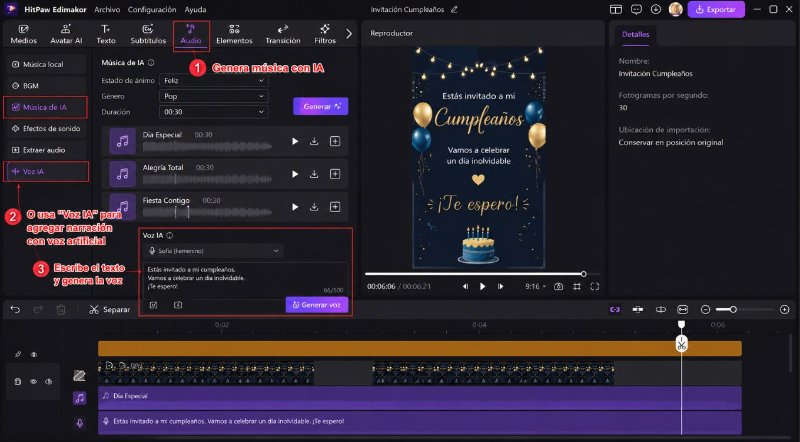Open the Archivo menu

coord(107,9)
